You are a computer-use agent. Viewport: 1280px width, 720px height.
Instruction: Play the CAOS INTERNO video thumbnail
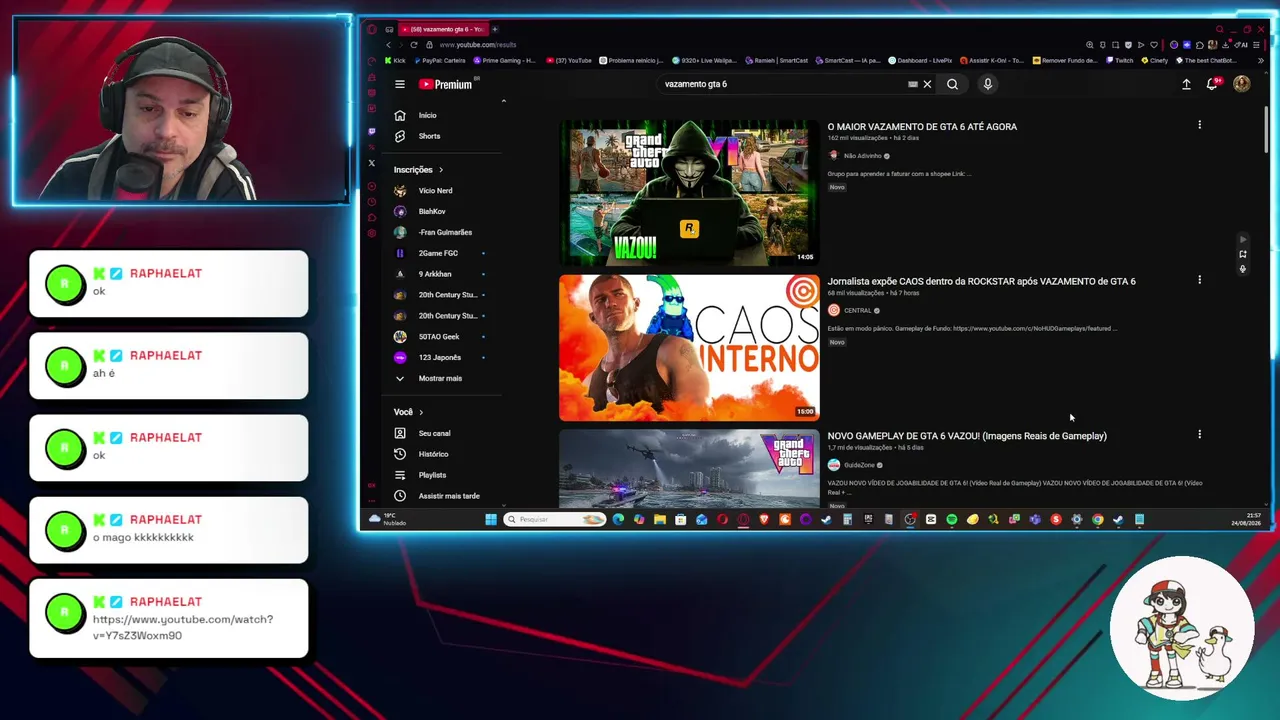(x=689, y=347)
